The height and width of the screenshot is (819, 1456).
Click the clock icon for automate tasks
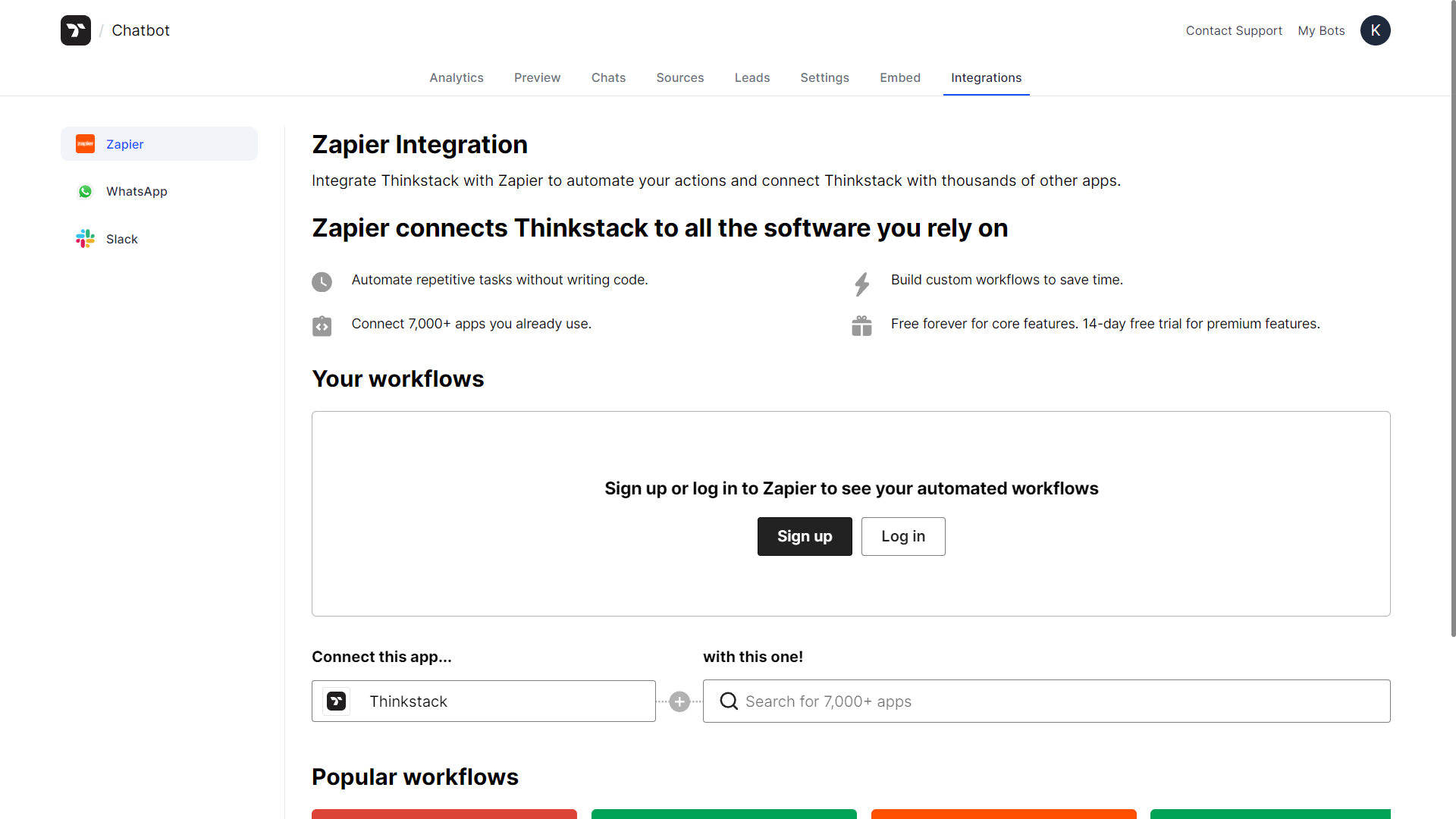322,281
